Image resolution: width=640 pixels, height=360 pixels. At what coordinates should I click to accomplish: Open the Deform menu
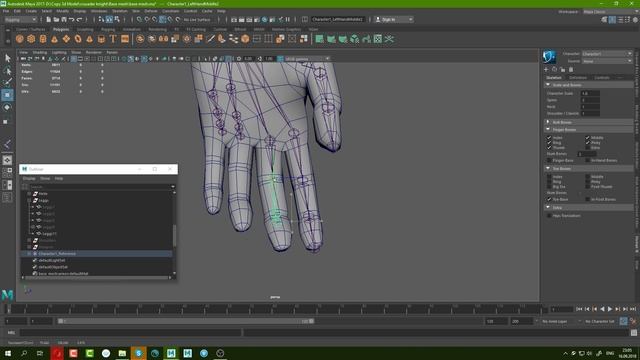point(151,11)
